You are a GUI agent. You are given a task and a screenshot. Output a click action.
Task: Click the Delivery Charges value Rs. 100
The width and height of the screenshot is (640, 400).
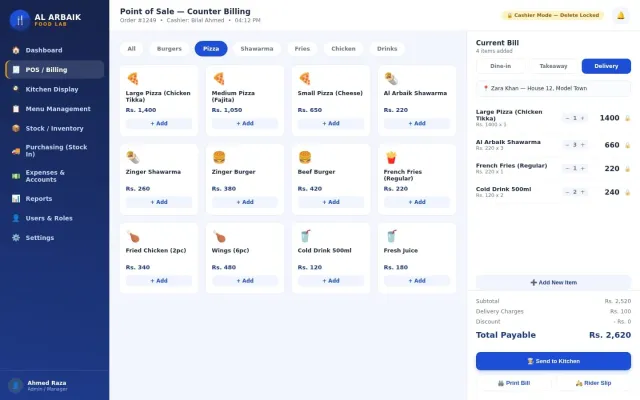click(620, 311)
